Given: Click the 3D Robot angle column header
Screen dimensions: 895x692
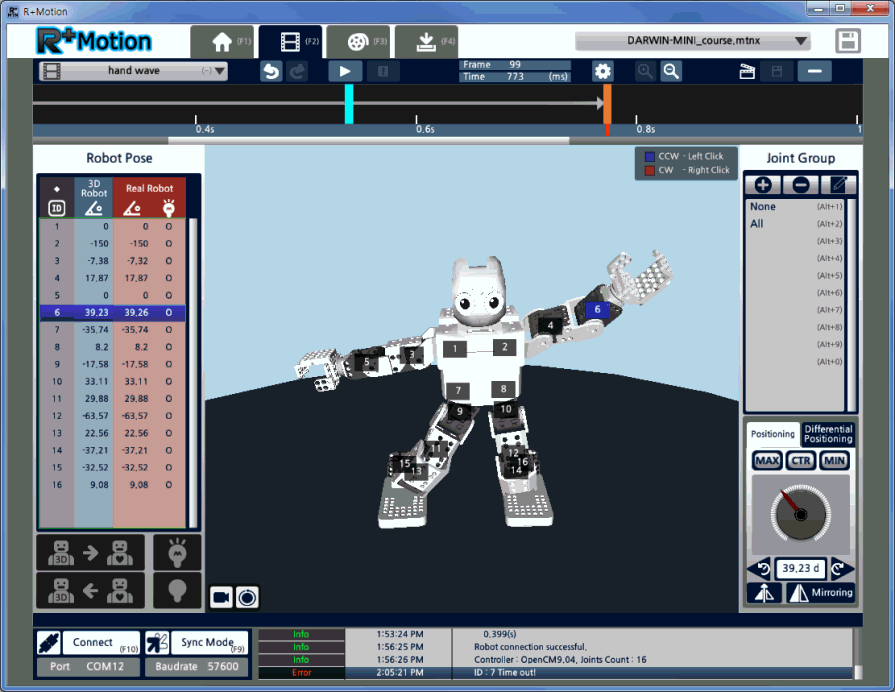Looking at the screenshot, I should click(94, 198).
